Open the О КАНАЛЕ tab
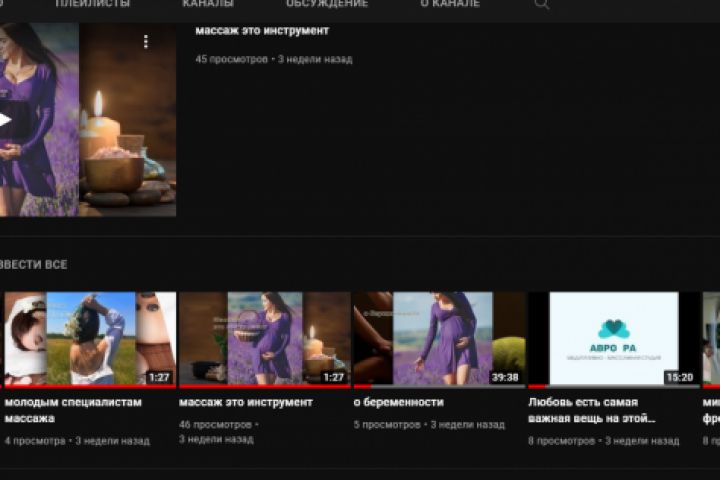This screenshot has height=480, width=720. [450, 4]
